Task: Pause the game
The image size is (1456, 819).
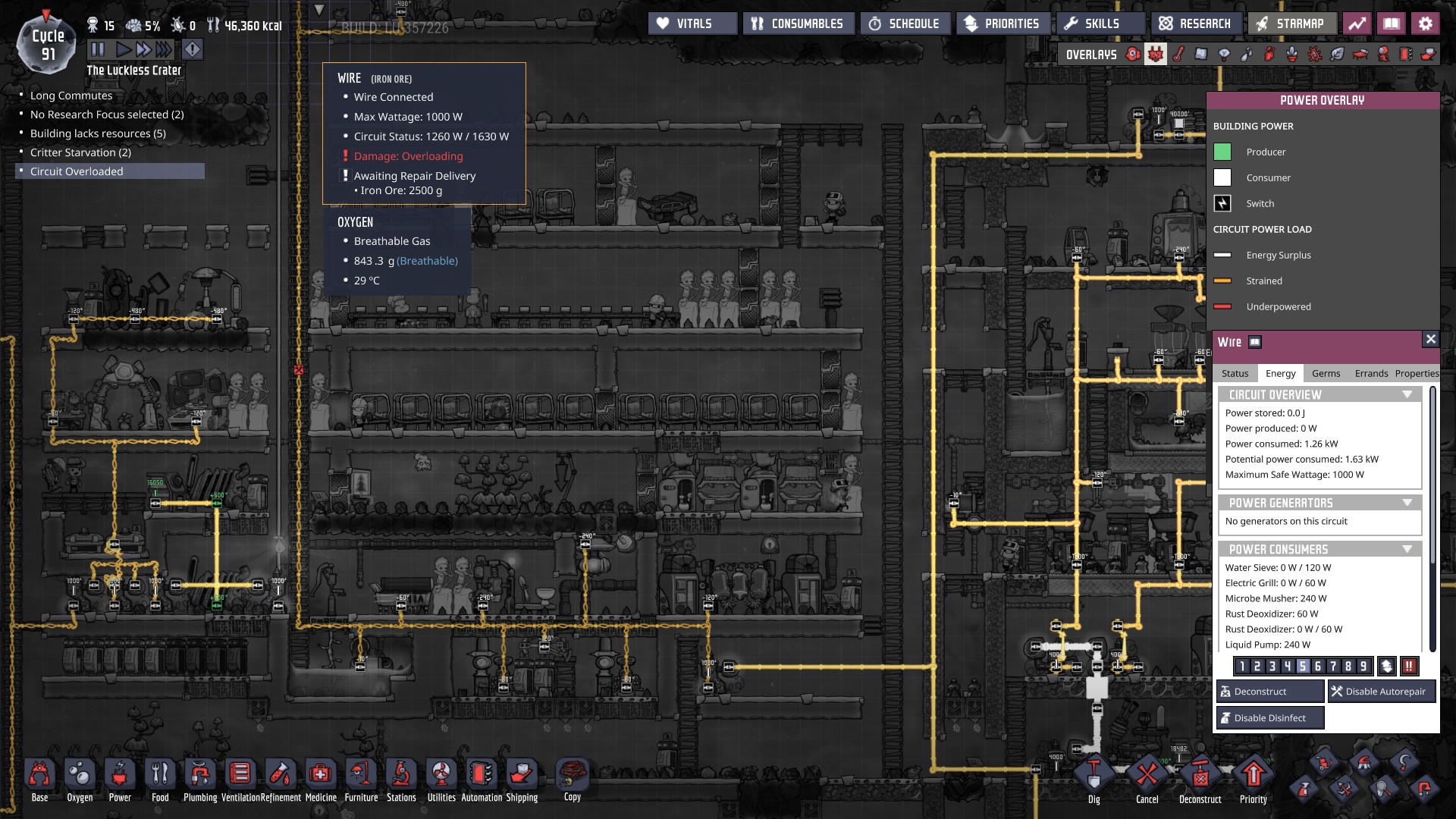Action: coord(98,50)
